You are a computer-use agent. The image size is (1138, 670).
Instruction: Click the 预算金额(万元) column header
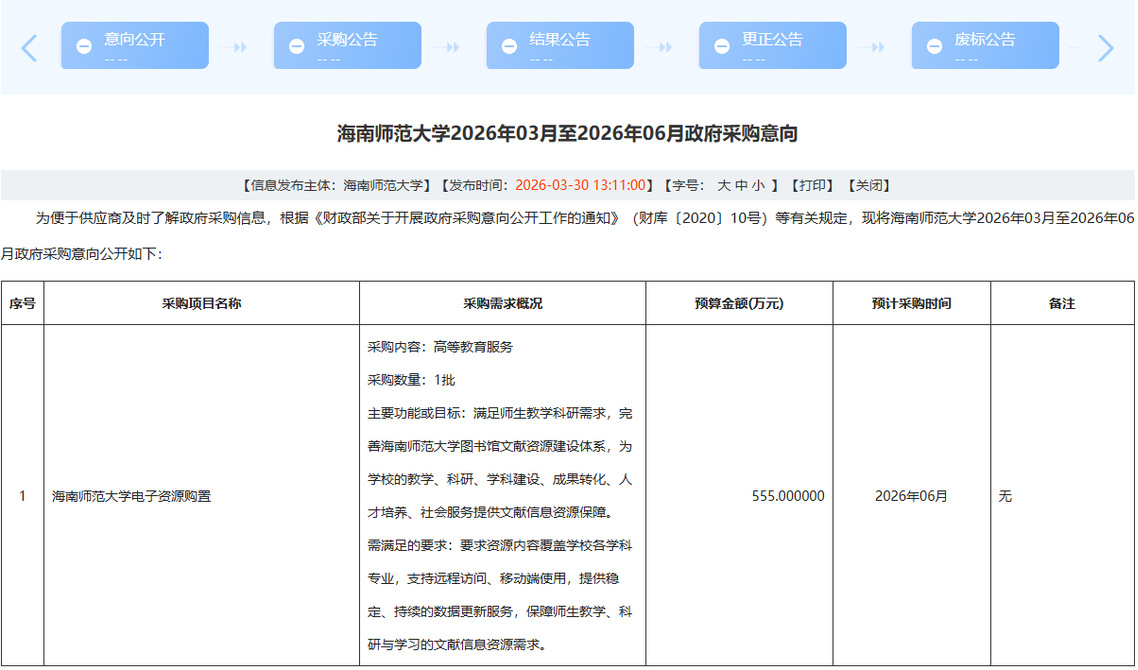point(738,303)
